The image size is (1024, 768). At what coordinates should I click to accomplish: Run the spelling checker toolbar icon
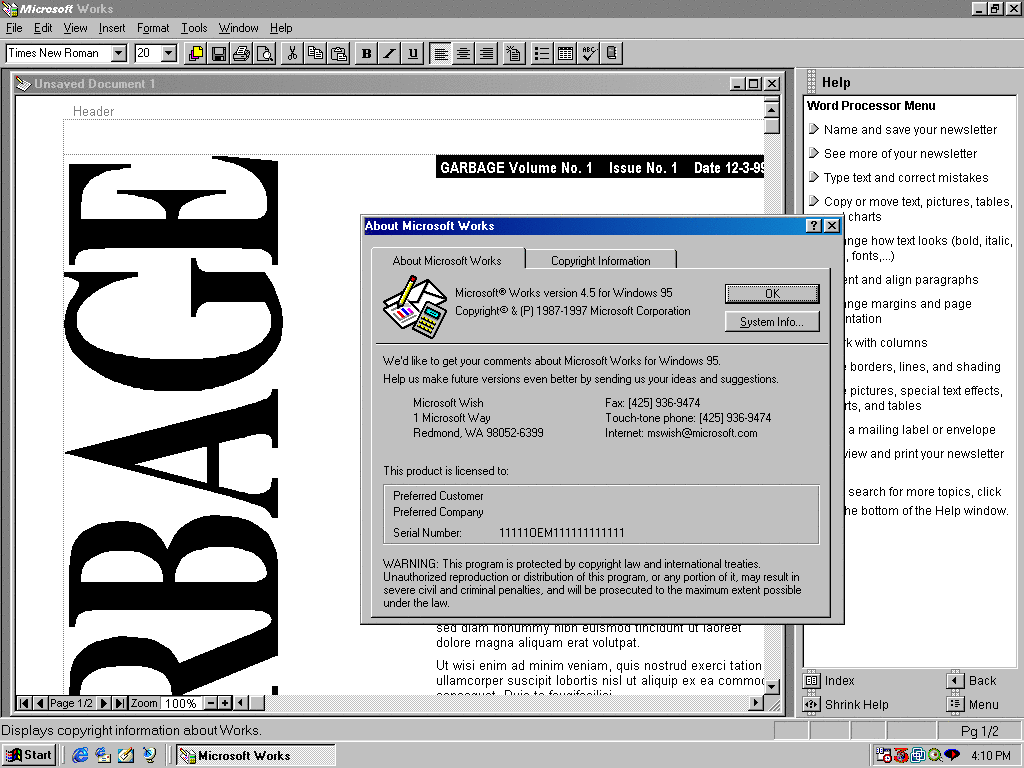(589, 54)
